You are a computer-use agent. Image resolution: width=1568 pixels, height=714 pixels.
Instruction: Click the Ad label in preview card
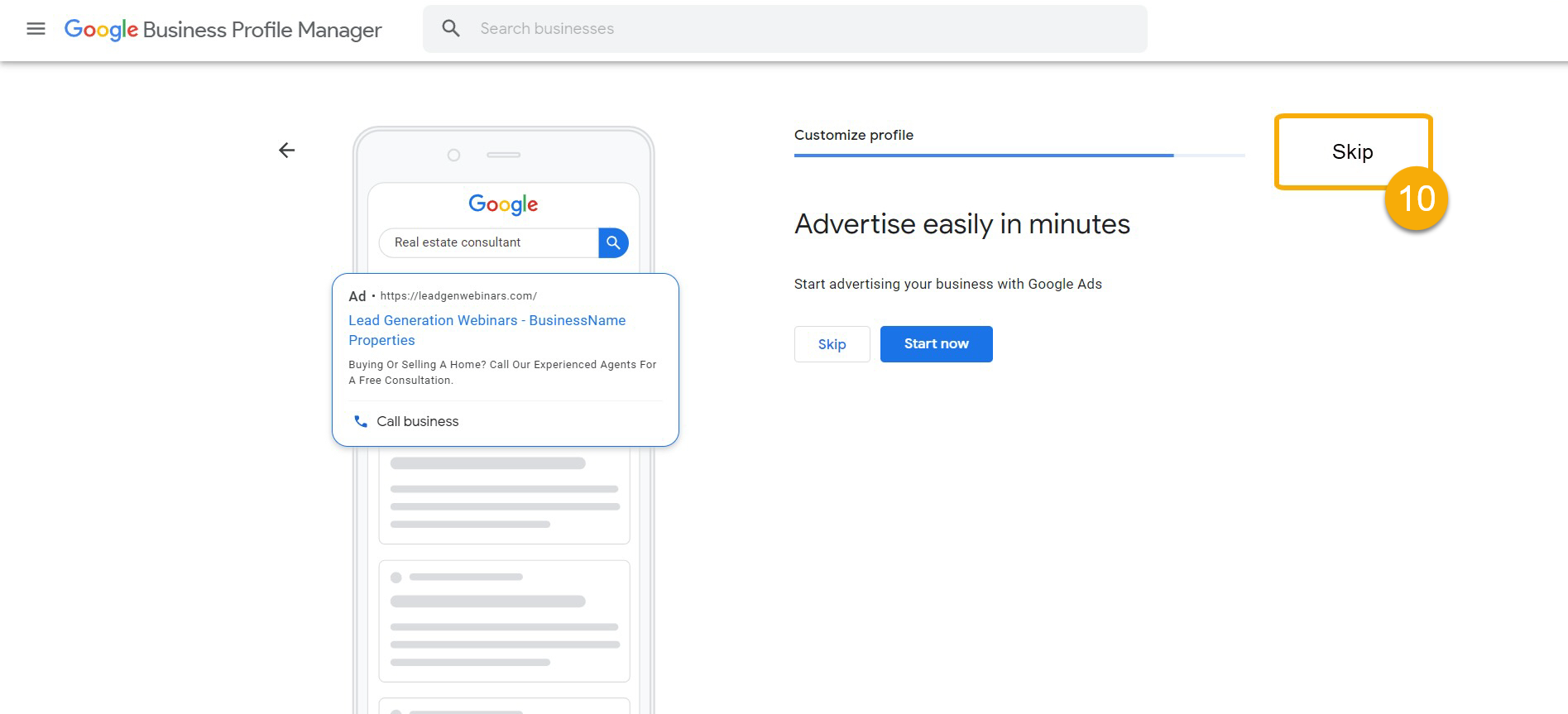pyautogui.click(x=357, y=296)
